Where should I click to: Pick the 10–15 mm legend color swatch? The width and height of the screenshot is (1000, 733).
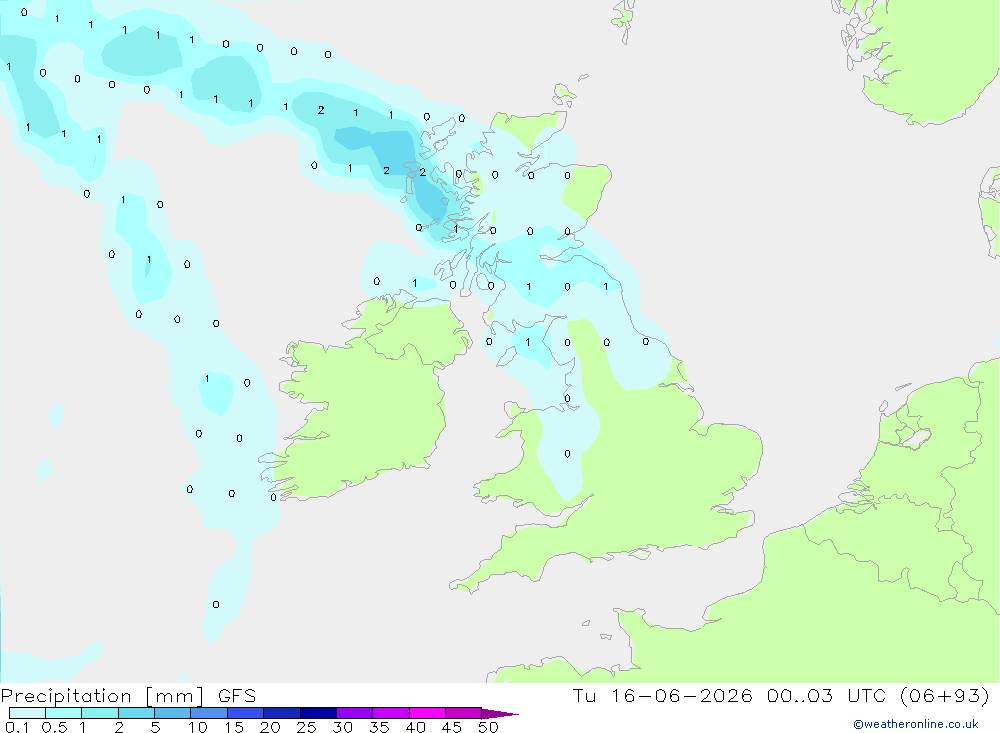tap(209, 713)
